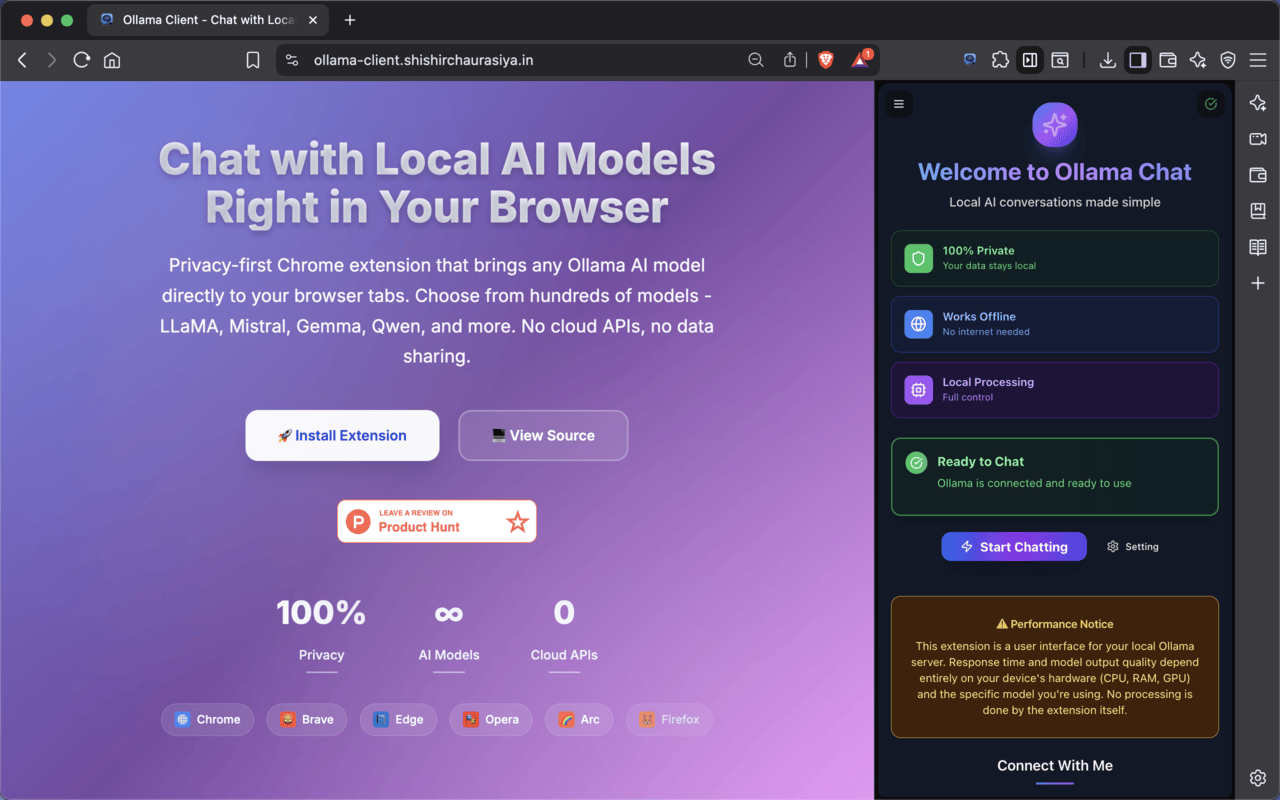Image resolution: width=1280 pixels, height=800 pixels.
Task: Open Leo AI sparkle icon in the sidebar
Action: click(1257, 103)
